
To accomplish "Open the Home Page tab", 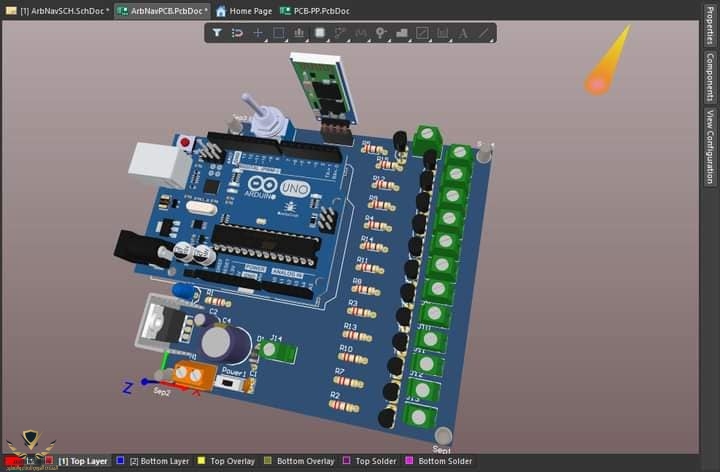I will [244, 11].
